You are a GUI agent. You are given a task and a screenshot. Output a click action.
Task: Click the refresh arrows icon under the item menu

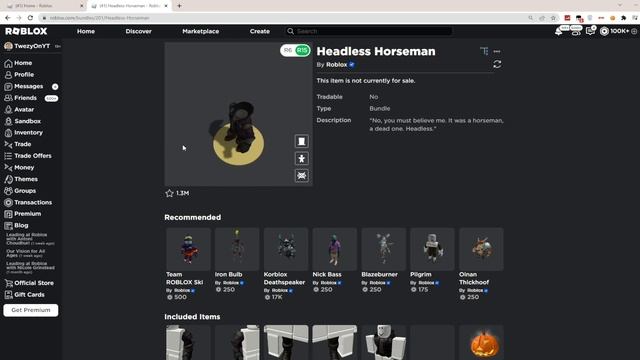coord(497,64)
